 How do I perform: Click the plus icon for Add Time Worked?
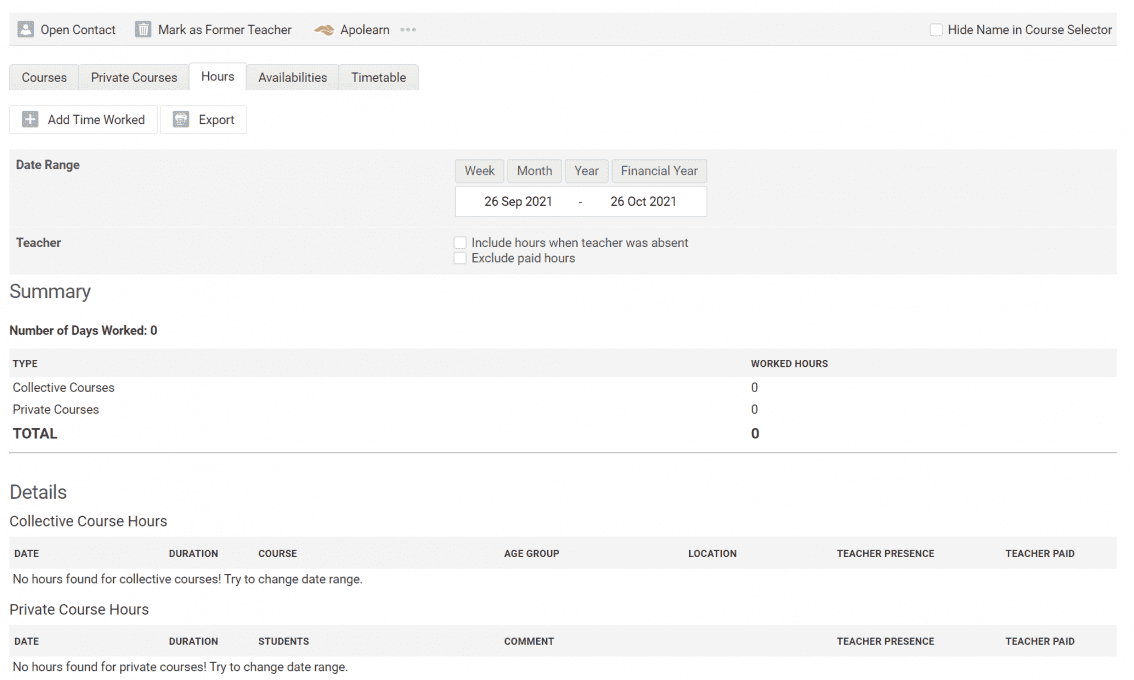(x=30, y=120)
